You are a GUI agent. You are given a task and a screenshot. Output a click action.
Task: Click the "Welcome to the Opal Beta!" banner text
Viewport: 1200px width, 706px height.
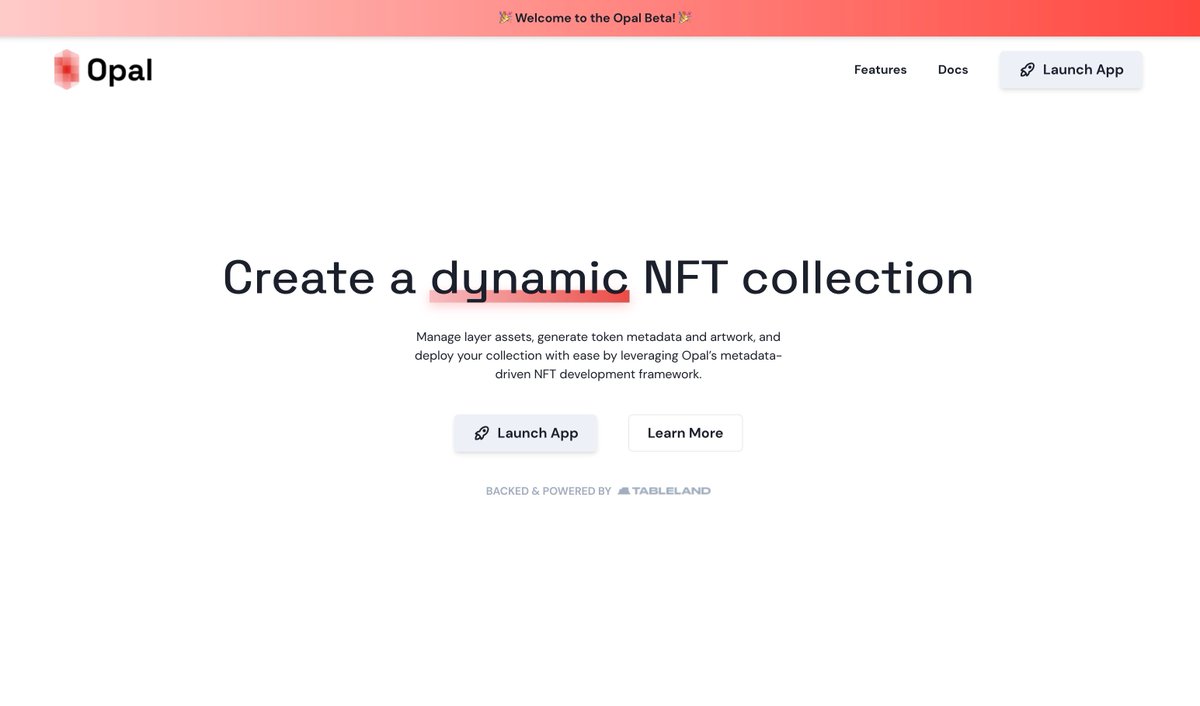(x=595, y=18)
